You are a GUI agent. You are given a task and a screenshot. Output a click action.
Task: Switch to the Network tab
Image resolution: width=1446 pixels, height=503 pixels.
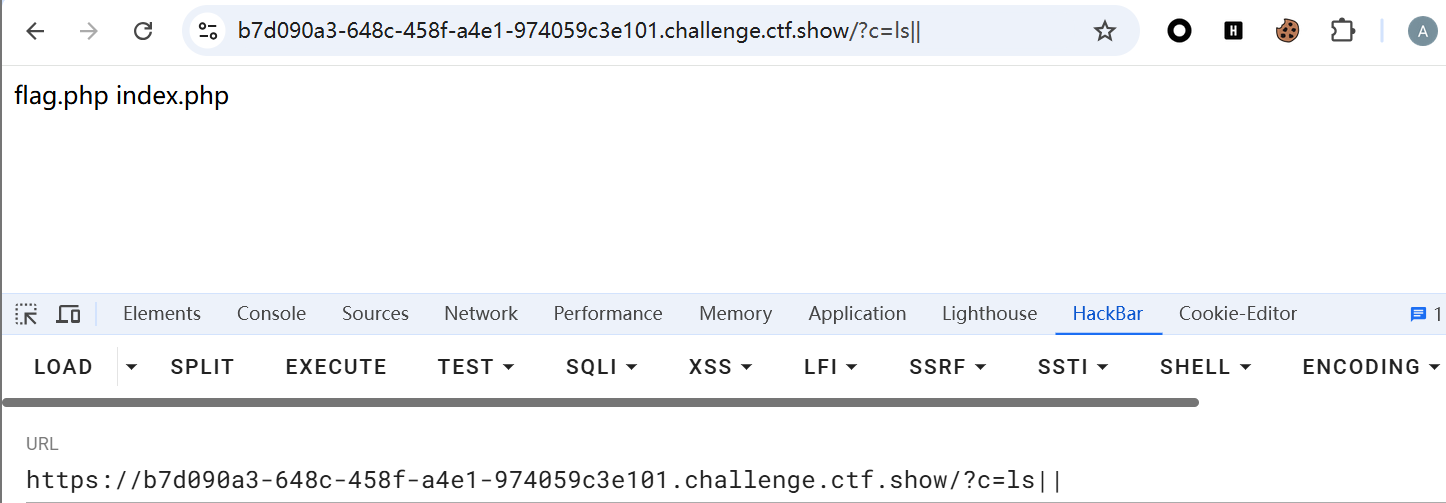coord(481,314)
